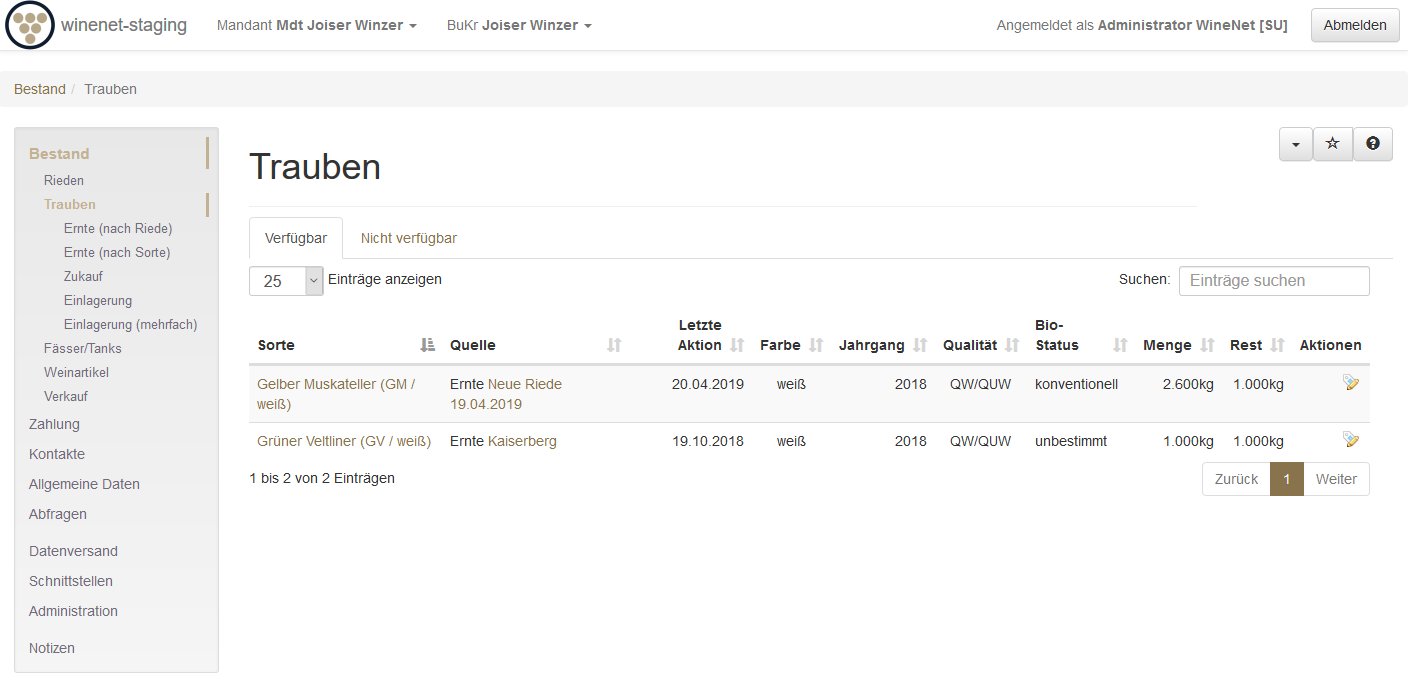Click edit icon for Gelber Muskateller row
This screenshot has height=680, width=1408.
tap(1351, 383)
